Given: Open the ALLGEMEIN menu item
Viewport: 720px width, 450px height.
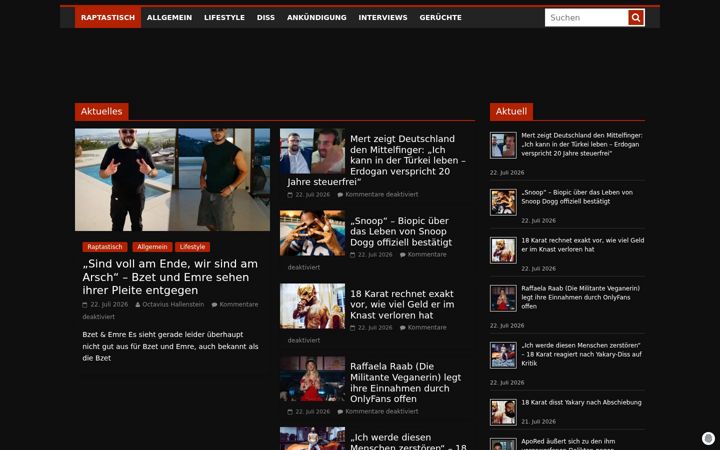Looking at the screenshot, I should 169,17.
